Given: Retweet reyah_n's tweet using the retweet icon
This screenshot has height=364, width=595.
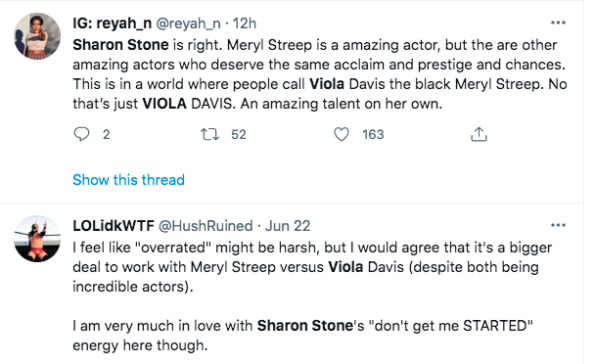Looking at the screenshot, I should (210, 134).
